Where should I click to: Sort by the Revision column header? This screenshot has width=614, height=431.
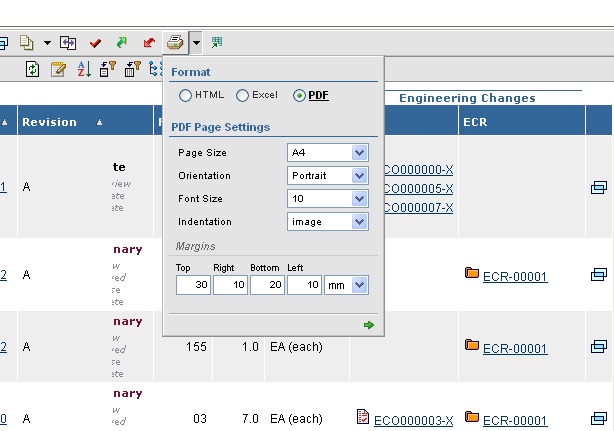[50, 122]
